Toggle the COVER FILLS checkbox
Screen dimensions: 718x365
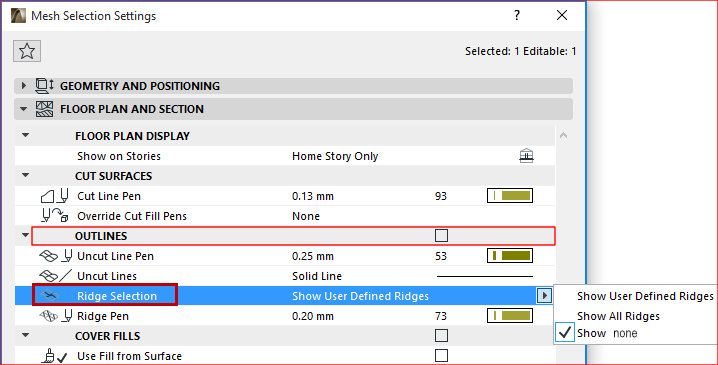[x=441, y=335]
